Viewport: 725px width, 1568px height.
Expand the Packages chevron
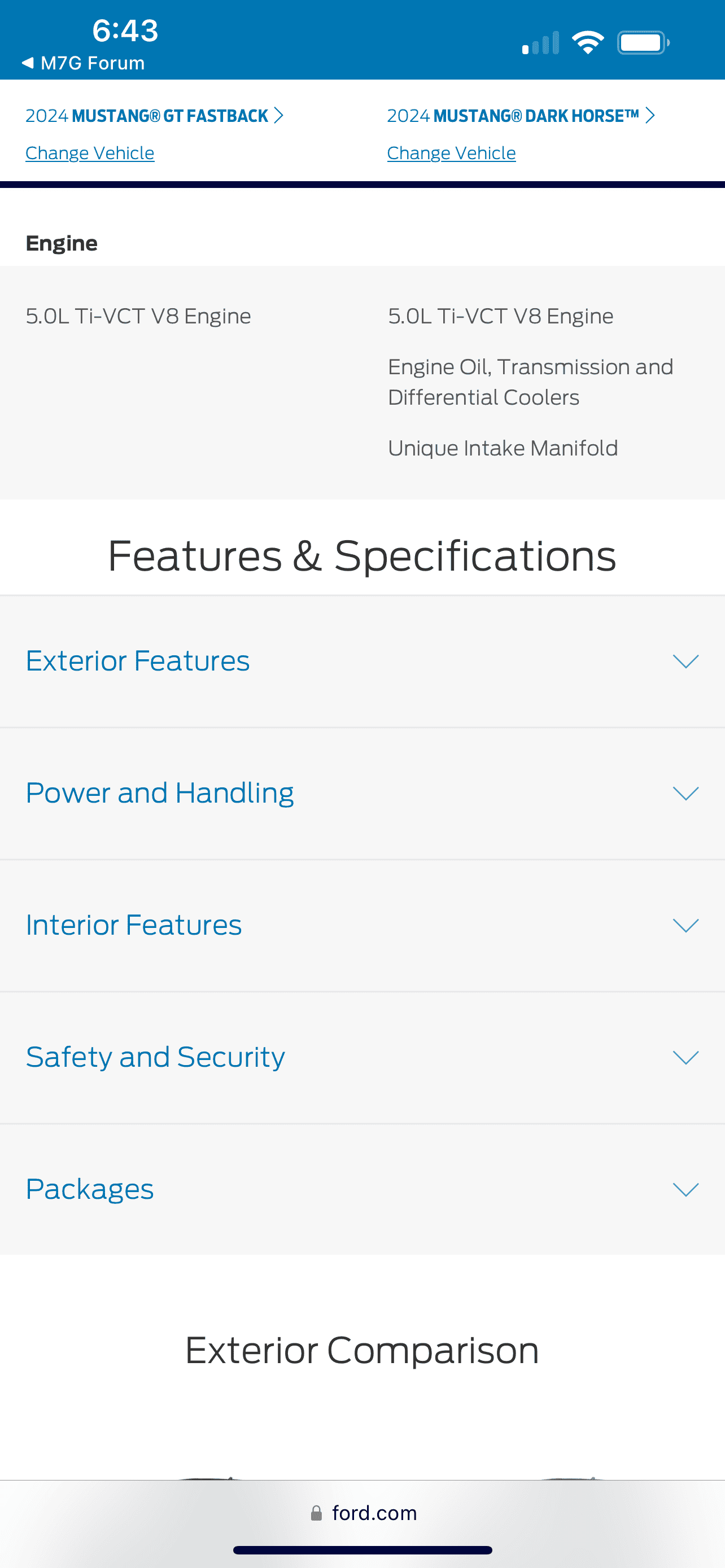pos(685,1189)
